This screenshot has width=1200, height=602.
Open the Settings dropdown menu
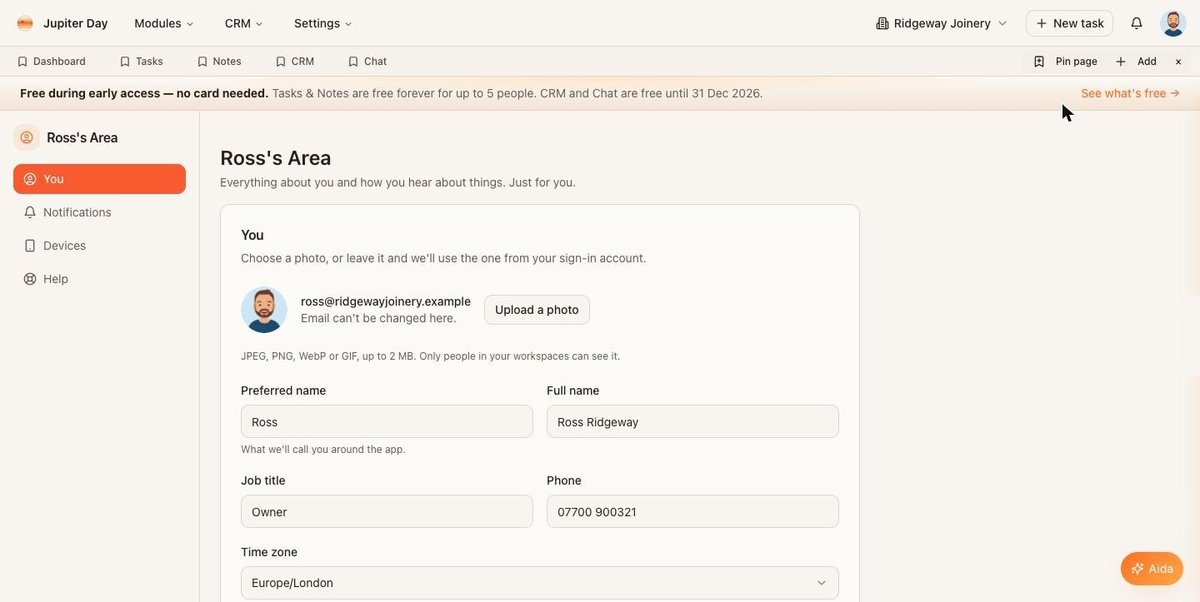point(323,23)
